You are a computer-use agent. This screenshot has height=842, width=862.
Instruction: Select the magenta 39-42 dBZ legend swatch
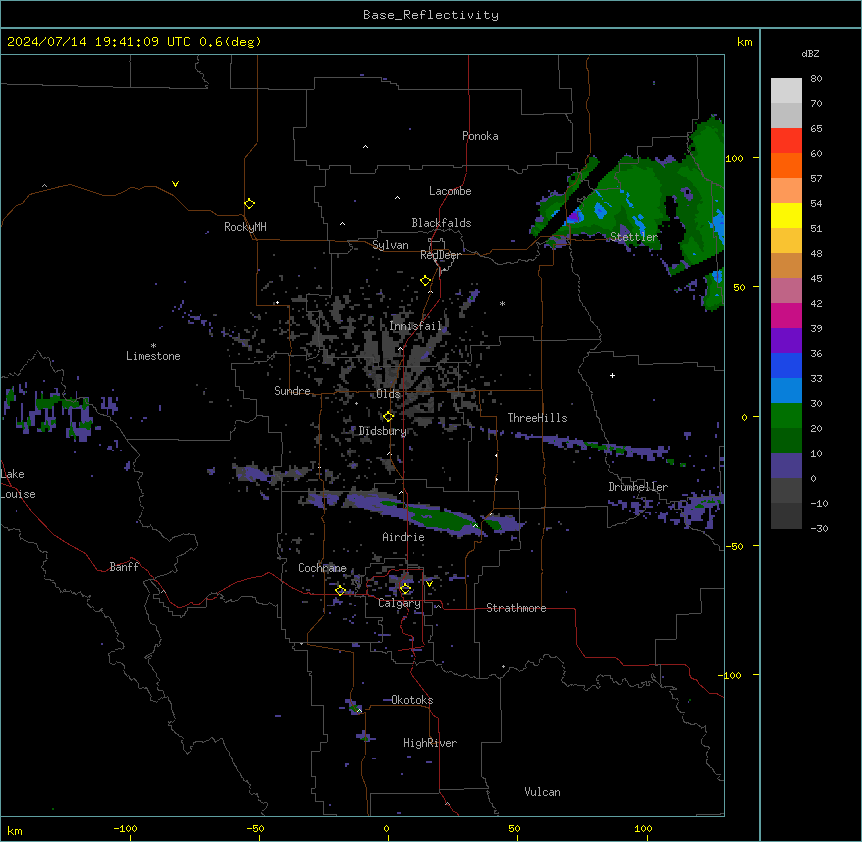click(786, 315)
